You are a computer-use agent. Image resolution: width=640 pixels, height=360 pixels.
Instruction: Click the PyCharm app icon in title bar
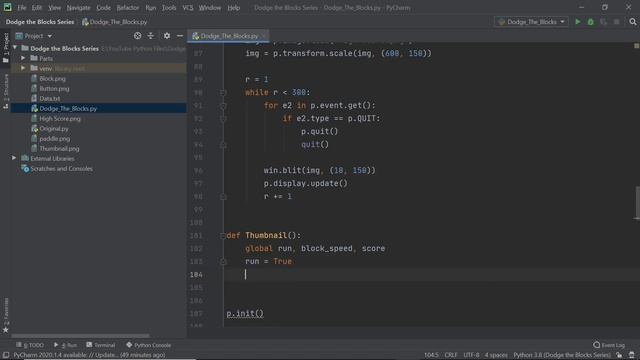click(x=7, y=7)
